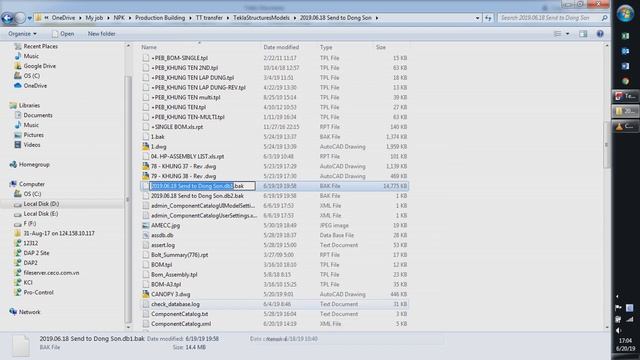Sort files by Type column header

pos(326,47)
